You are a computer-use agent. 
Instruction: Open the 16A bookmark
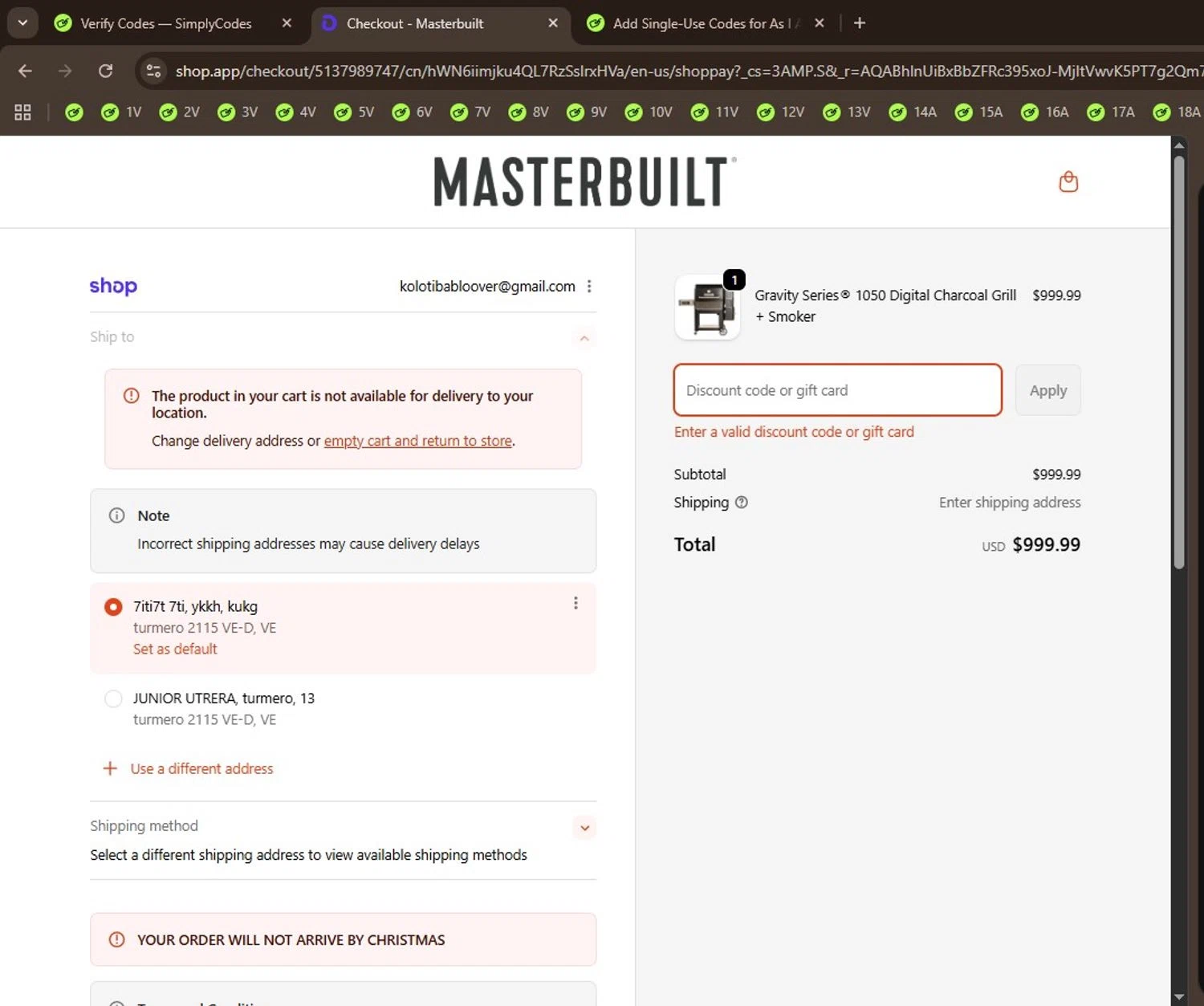click(1044, 112)
